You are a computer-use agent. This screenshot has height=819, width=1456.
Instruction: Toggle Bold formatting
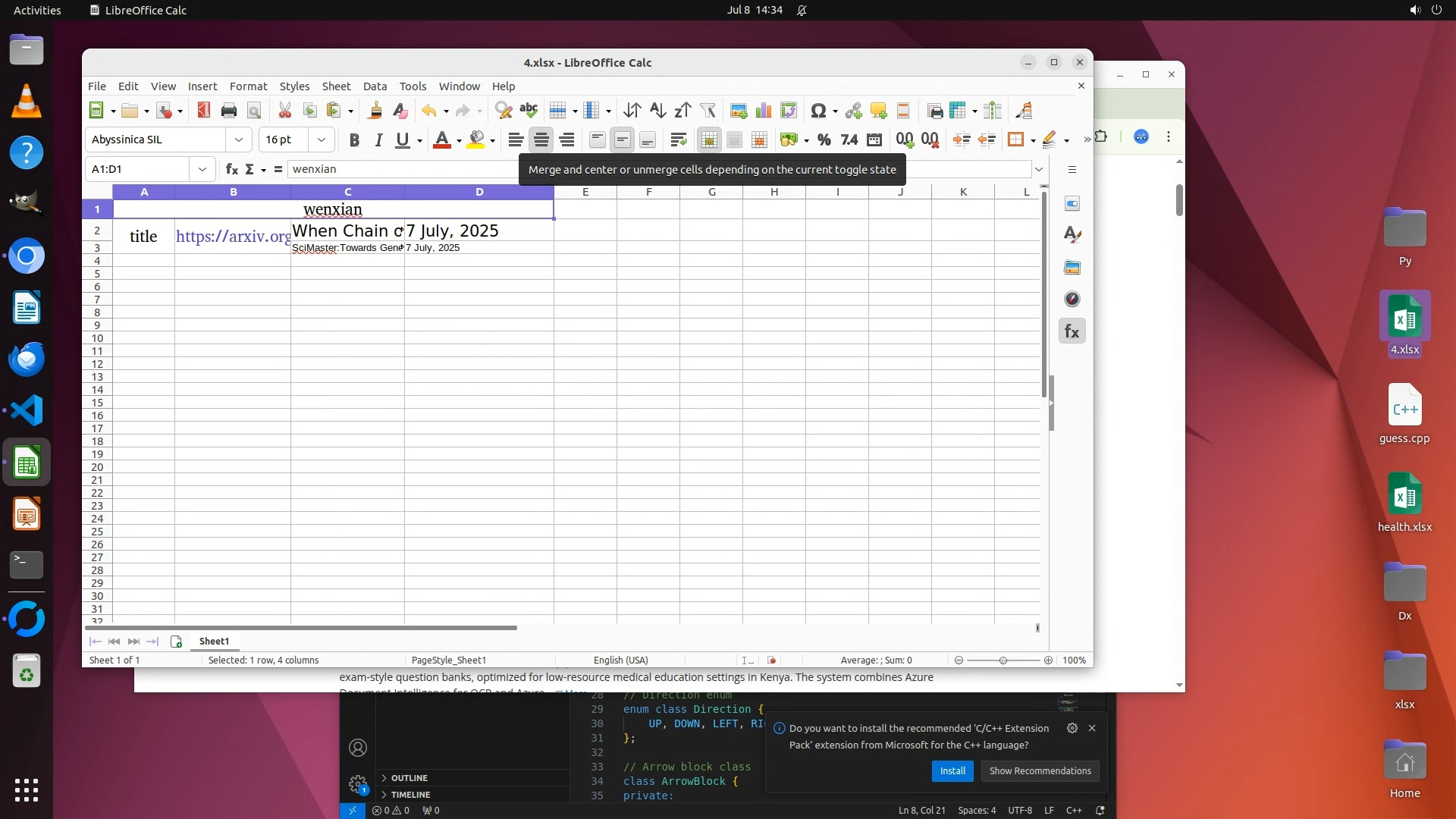tap(353, 140)
